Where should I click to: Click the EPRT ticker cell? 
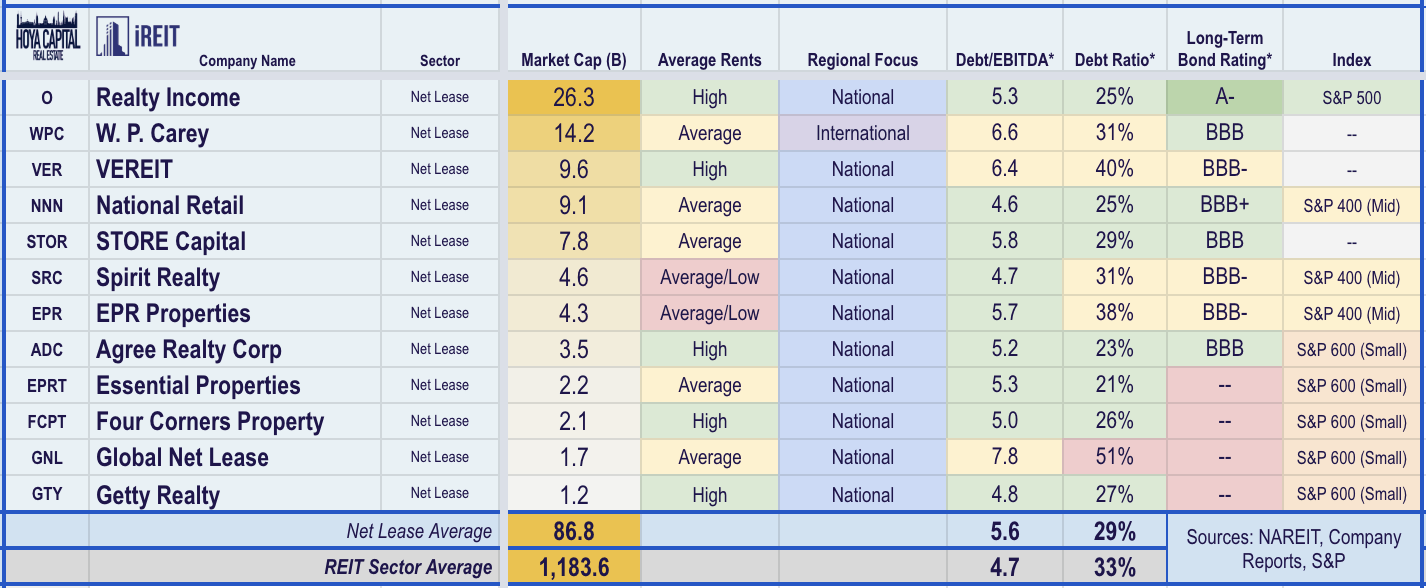tap(47, 386)
